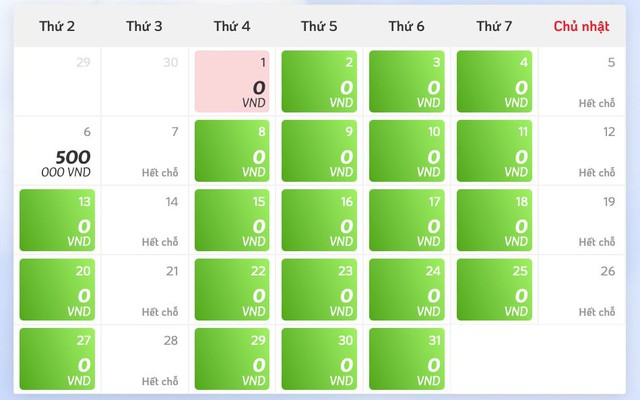640x400 pixels.
Task: Select day 27 with 0 VND
Action: click(x=57, y=359)
